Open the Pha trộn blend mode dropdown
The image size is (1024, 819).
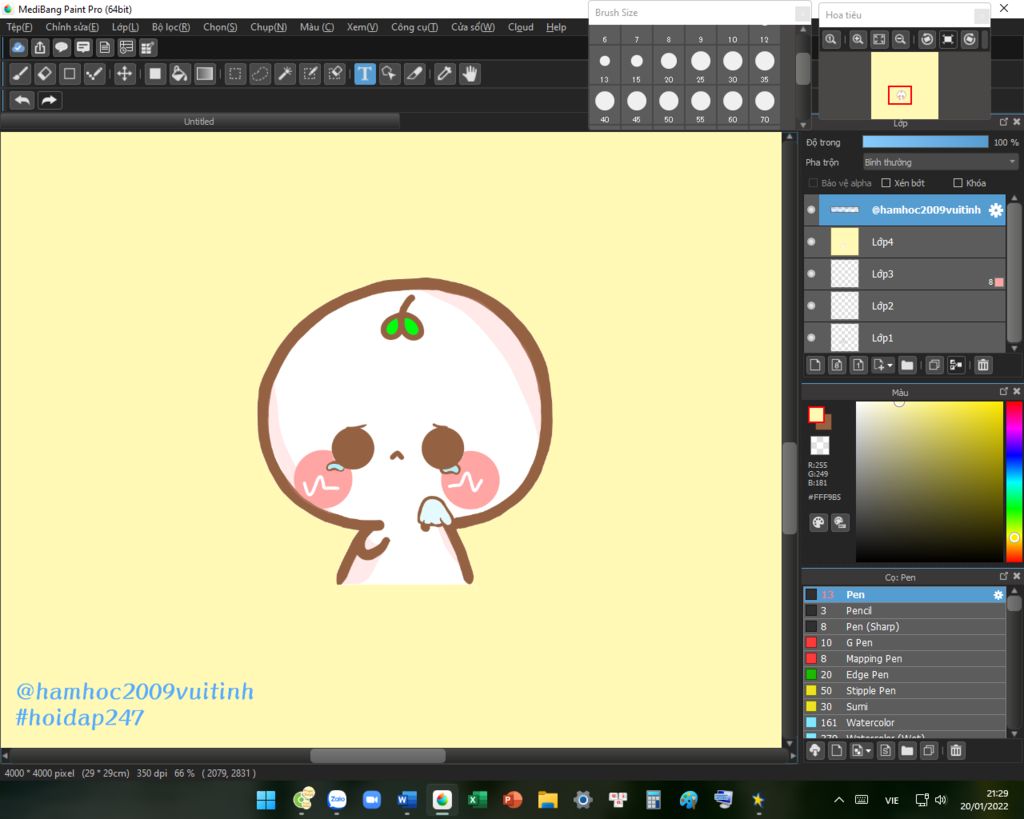coord(940,162)
